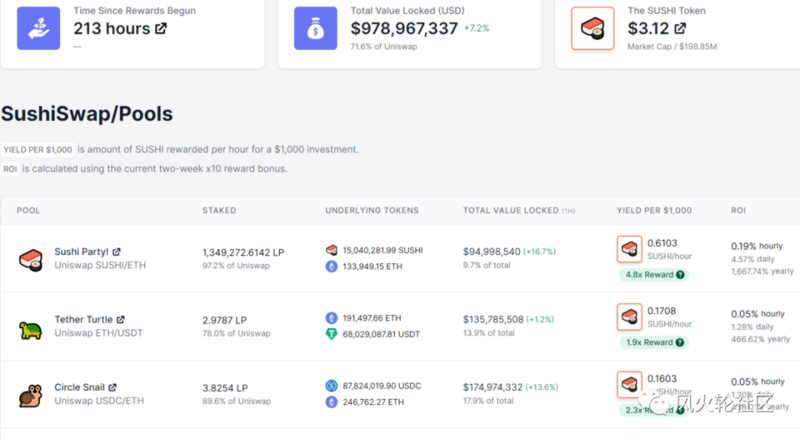This screenshot has height=439, width=800.
Task: Click the plant-in-hand rewards icon
Action: [x=38, y=28]
